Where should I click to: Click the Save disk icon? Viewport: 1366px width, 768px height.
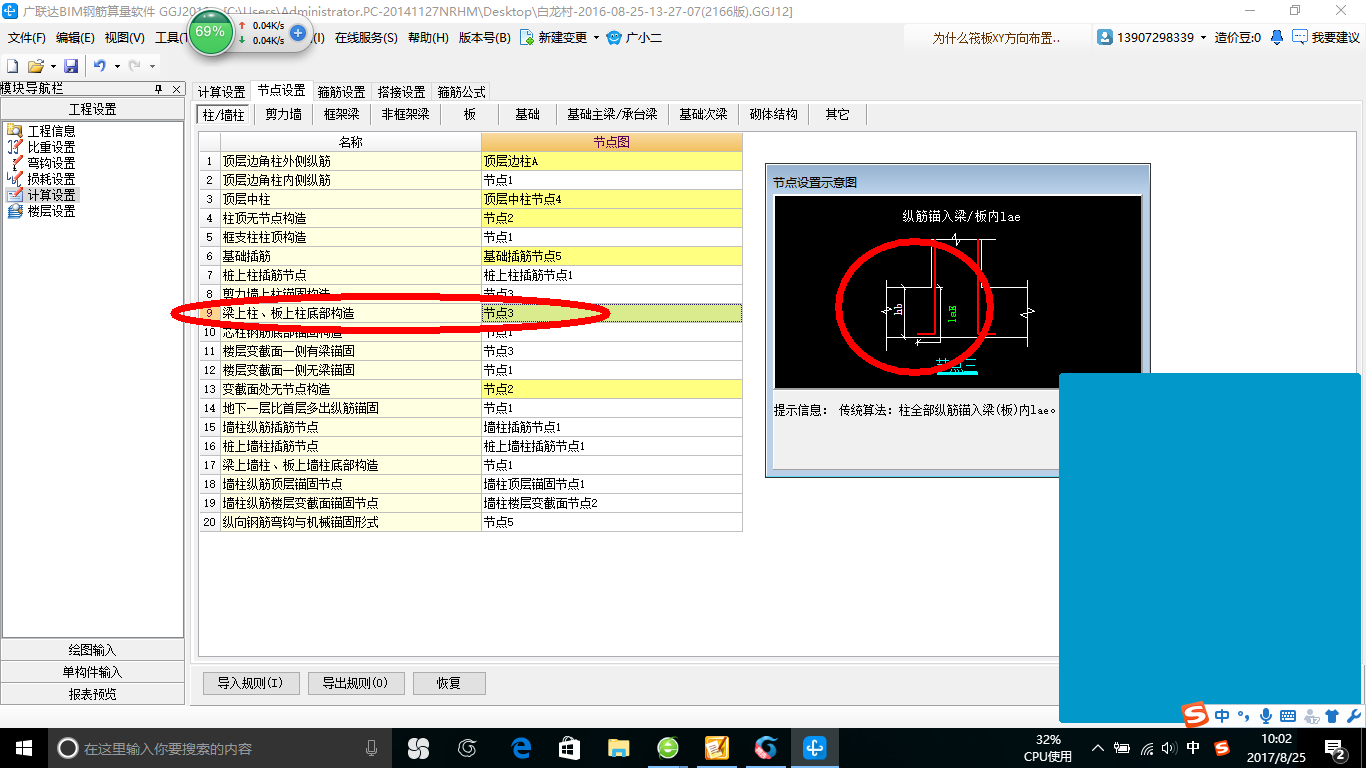pyautogui.click(x=71, y=66)
